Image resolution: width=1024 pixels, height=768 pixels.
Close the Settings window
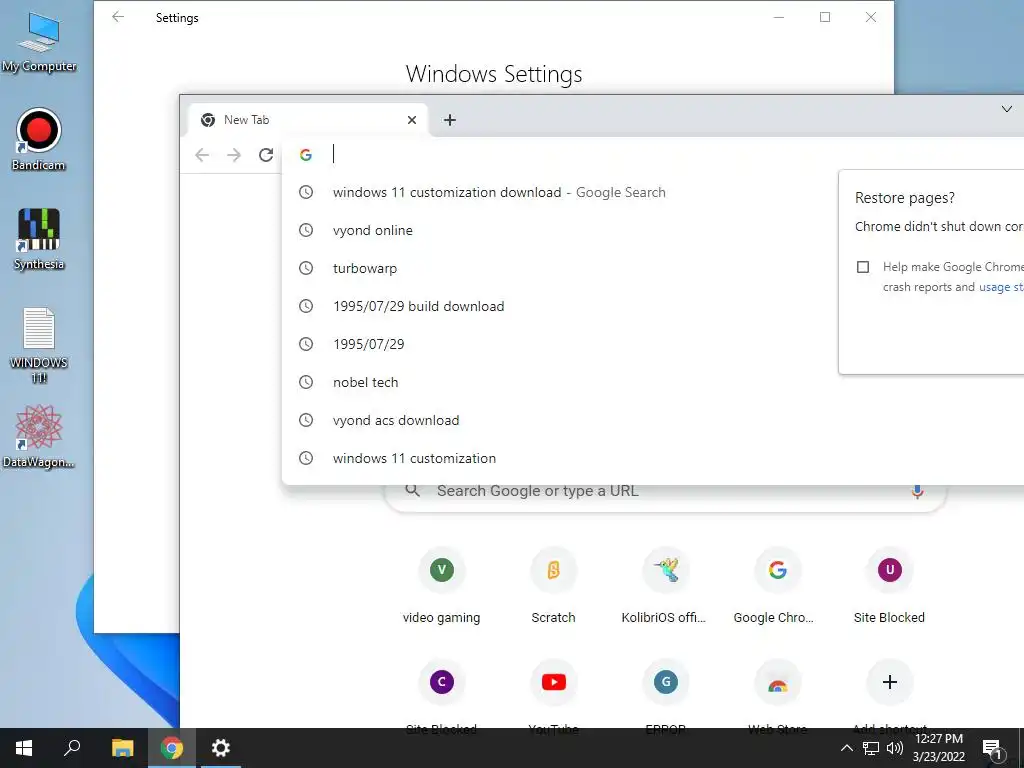pos(871,17)
